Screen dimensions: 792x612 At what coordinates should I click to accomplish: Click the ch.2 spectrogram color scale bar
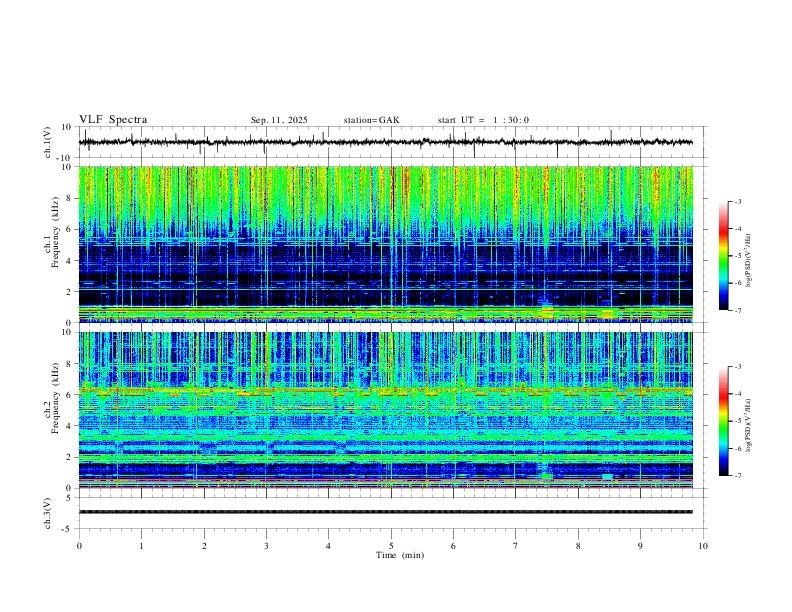coord(723,421)
